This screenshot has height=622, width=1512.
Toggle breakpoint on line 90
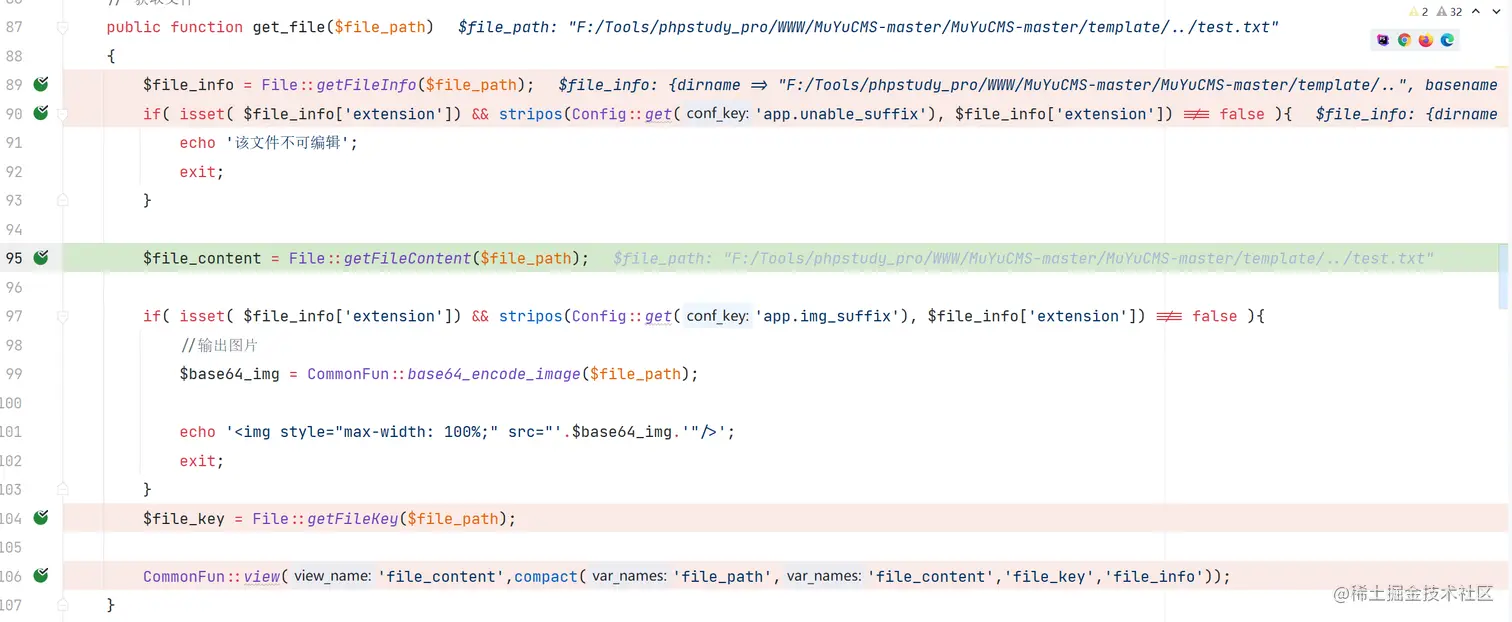41,114
